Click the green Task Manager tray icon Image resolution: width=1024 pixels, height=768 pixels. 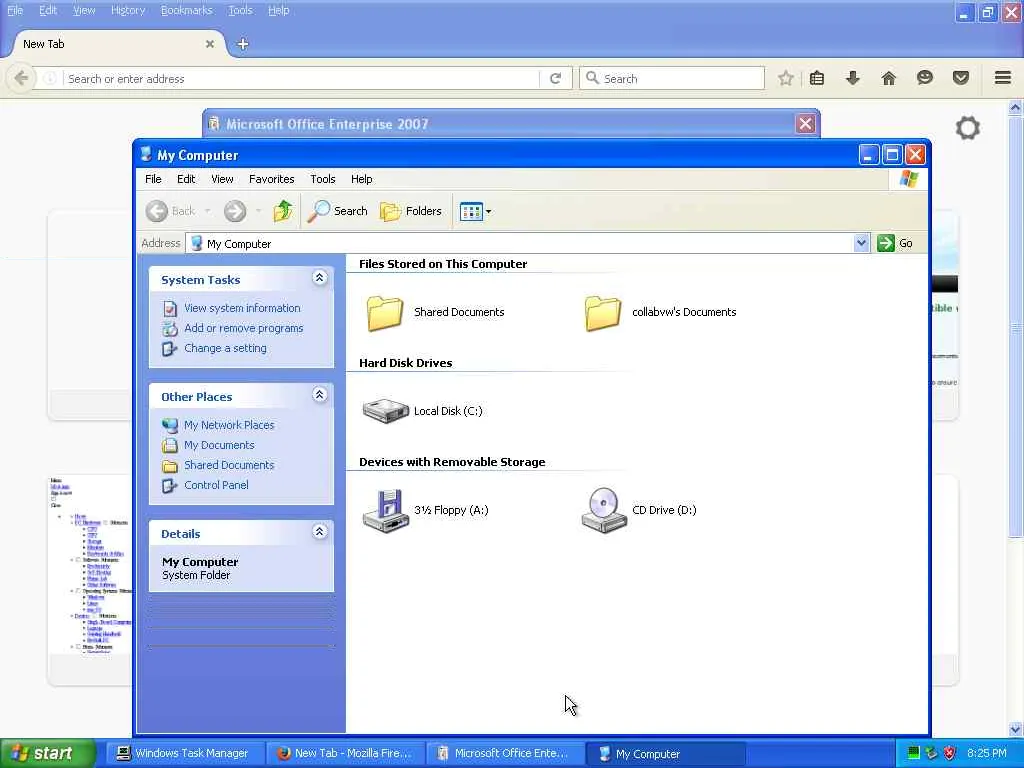[x=914, y=753]
